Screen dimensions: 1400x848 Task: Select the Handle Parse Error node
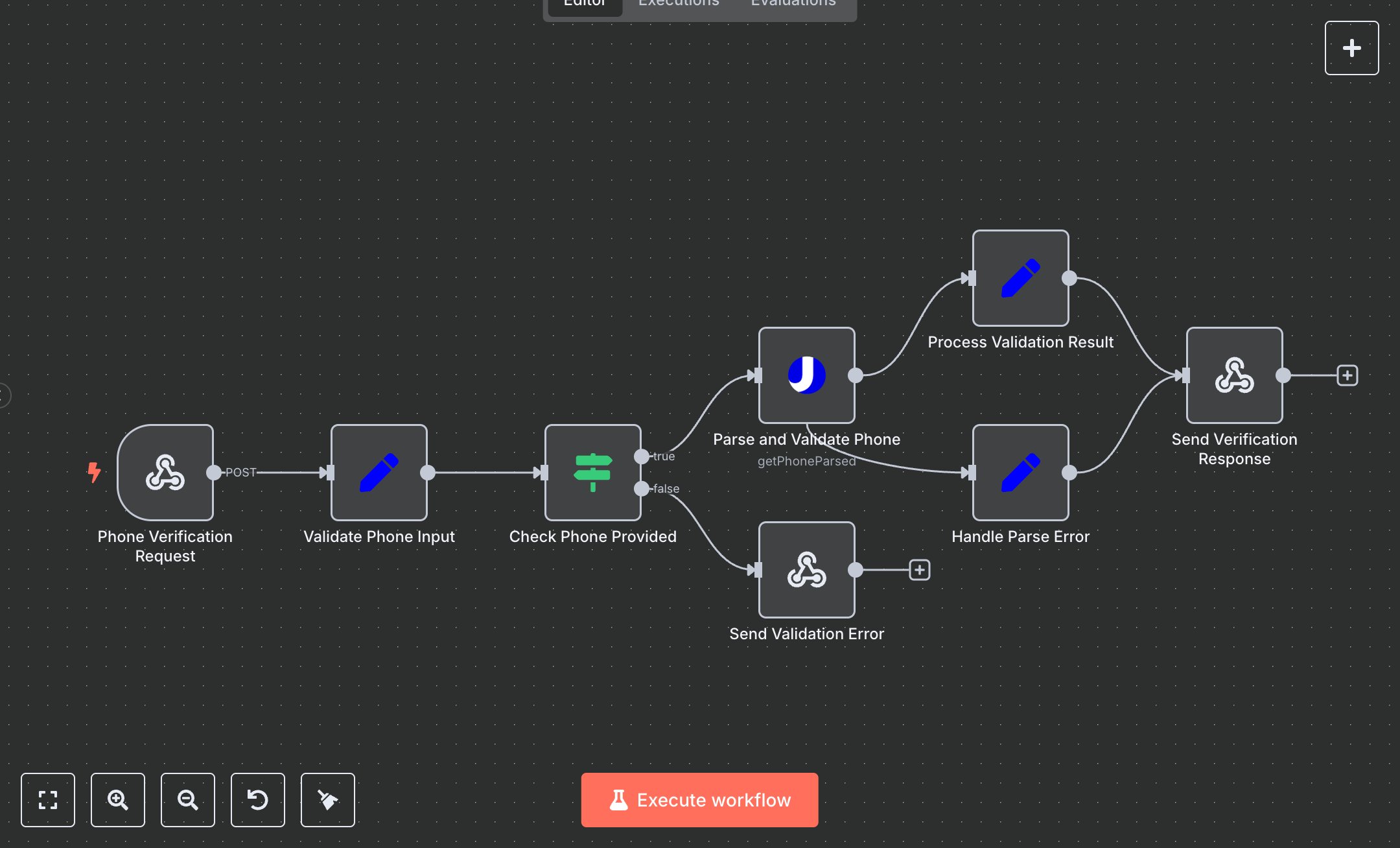pyautogui.click(x=1020, y=473)
